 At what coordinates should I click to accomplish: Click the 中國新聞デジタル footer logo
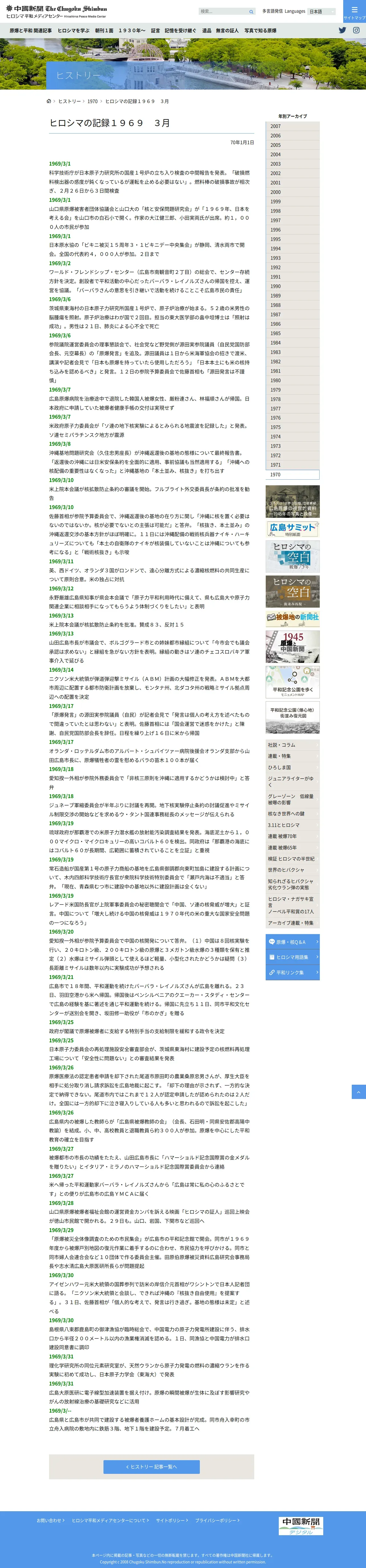coord(301,1527)
